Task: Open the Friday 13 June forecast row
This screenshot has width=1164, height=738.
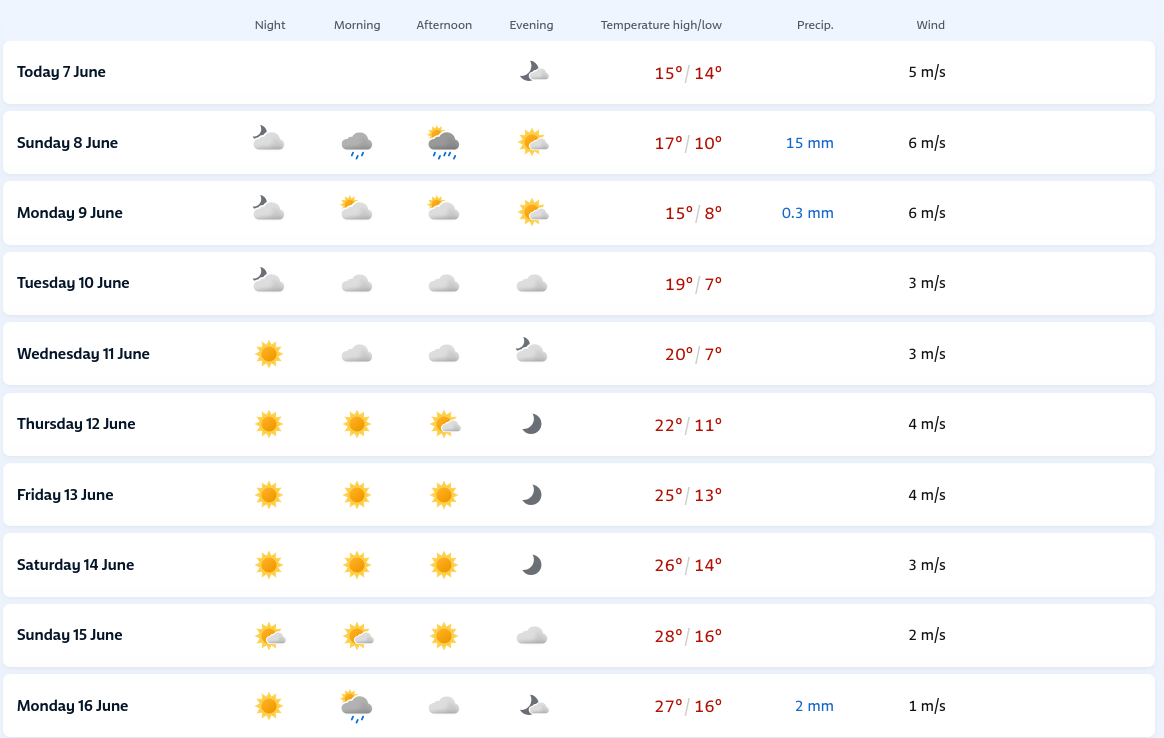Action: coord(579,494)
